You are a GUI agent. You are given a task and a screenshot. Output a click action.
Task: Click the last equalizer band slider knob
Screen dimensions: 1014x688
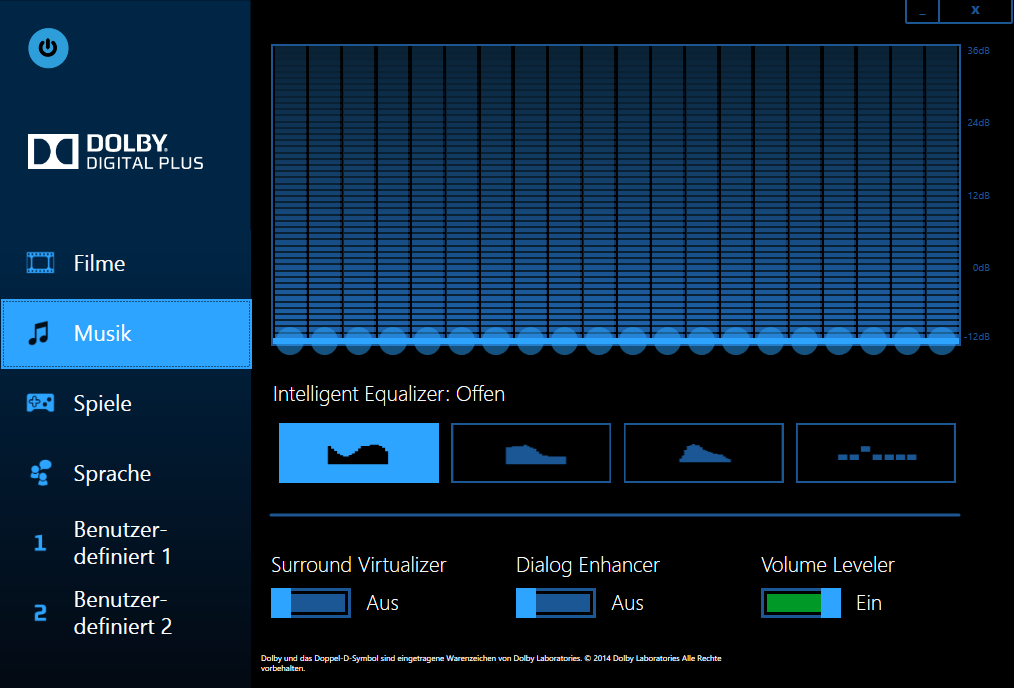(x=942, y=341)
